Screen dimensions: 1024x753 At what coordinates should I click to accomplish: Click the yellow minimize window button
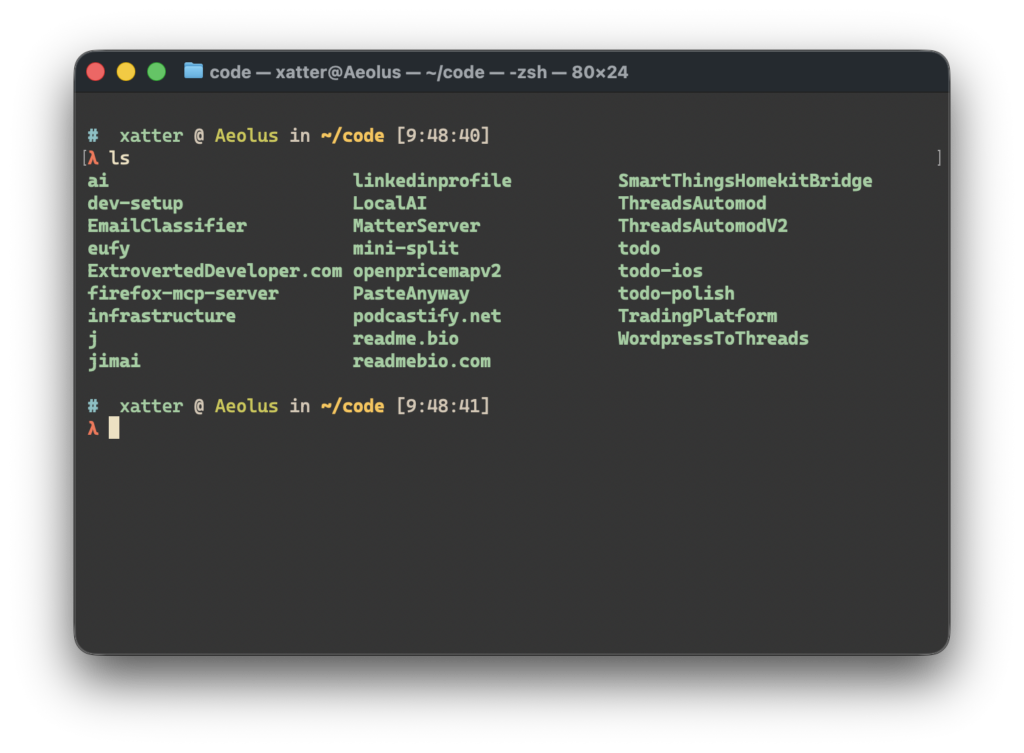coord(126,72)
